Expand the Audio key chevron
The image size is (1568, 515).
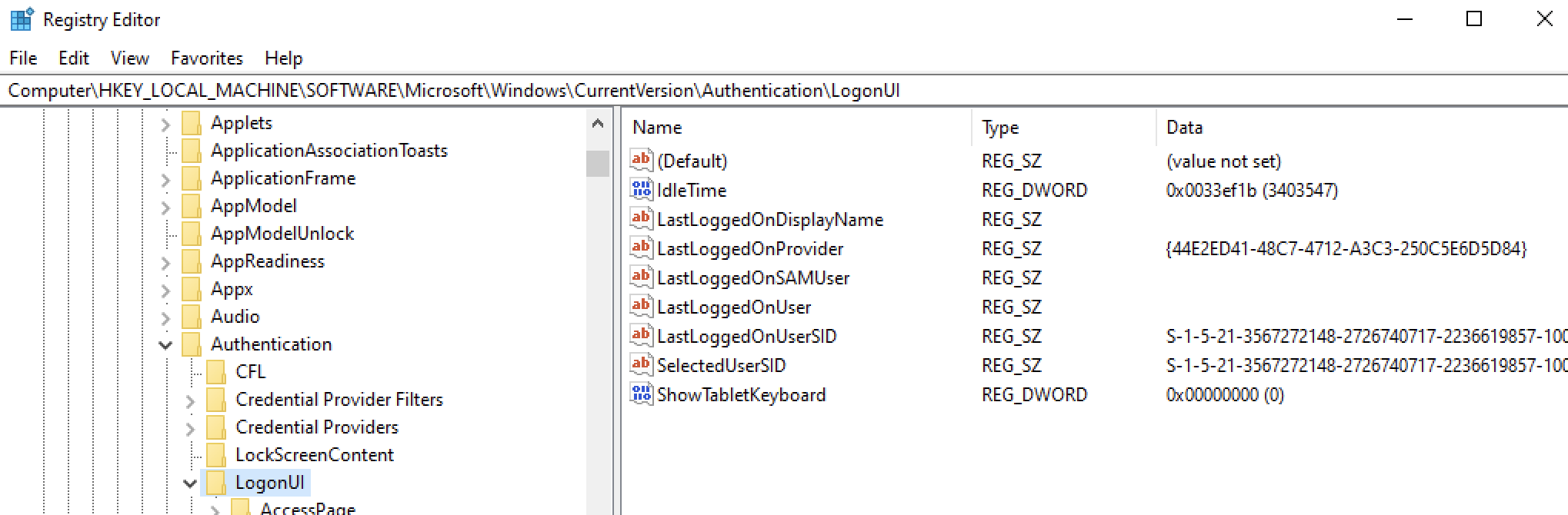coord(165,317)
